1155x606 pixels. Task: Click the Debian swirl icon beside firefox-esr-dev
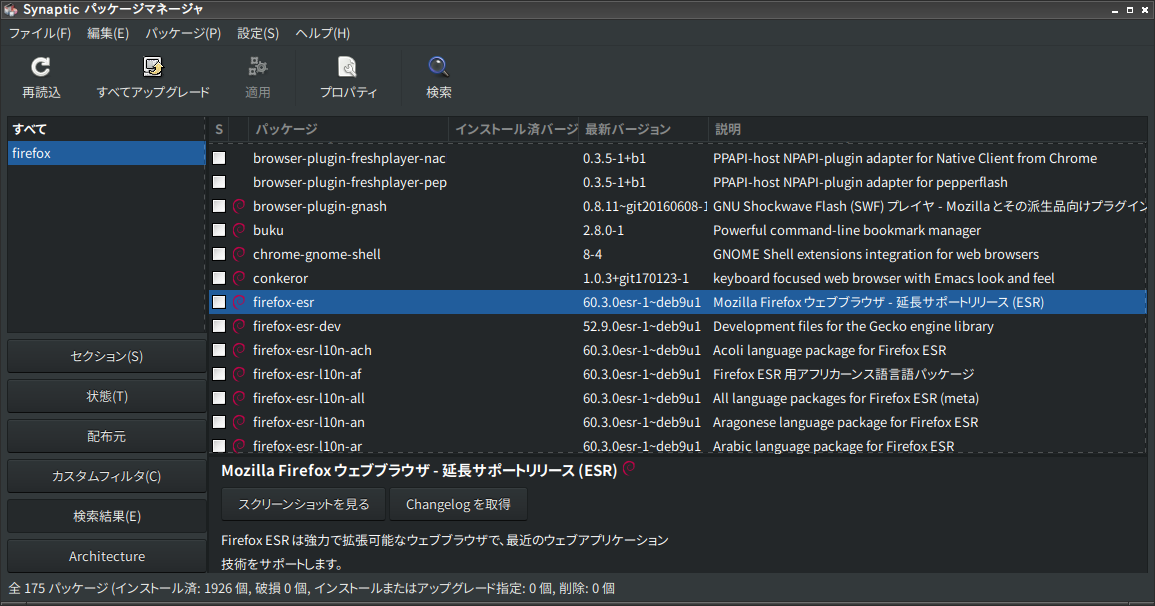click(x=239, y=326)
